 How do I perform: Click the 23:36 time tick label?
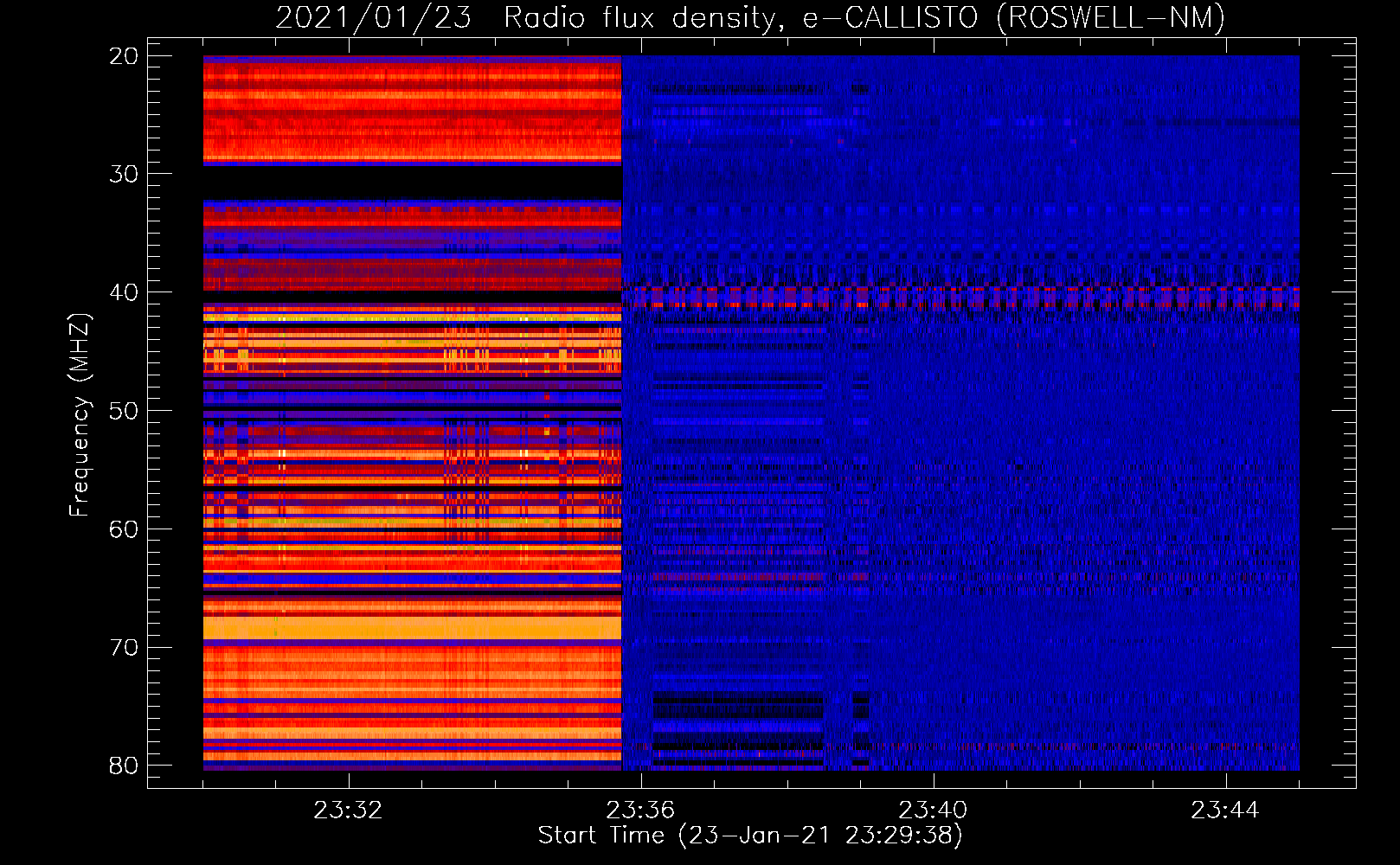[x=640, y=810]
